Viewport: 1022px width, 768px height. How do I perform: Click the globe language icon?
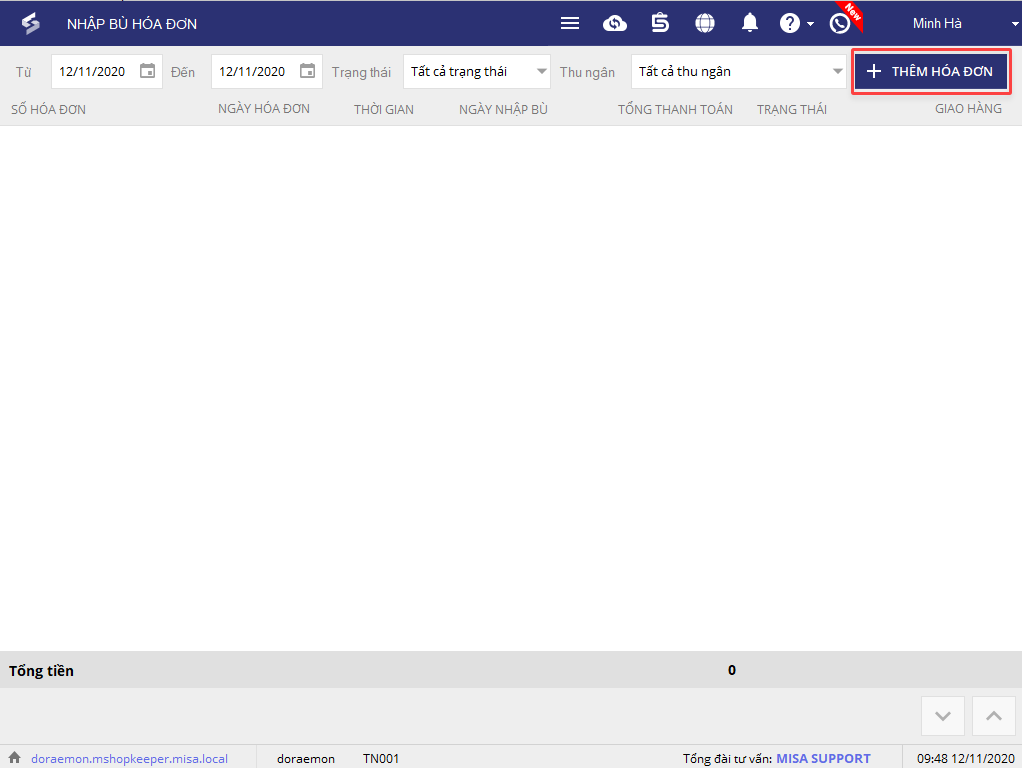(x=705, y=23)
